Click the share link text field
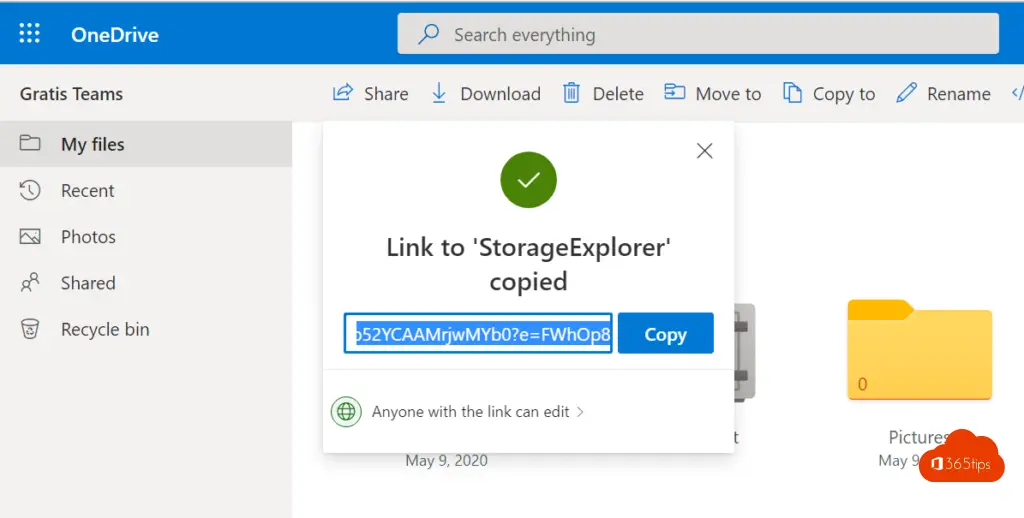 click(478, 335)
